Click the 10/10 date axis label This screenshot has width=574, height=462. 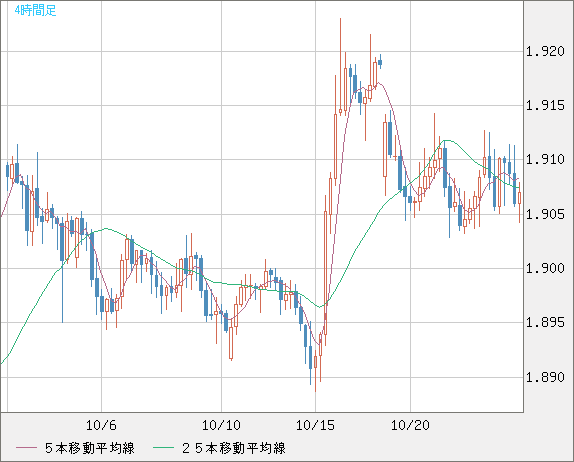(x=221, y=425)
